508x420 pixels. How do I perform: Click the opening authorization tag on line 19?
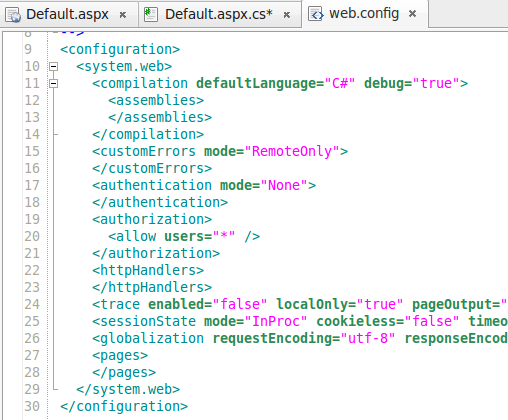(152, 219)
